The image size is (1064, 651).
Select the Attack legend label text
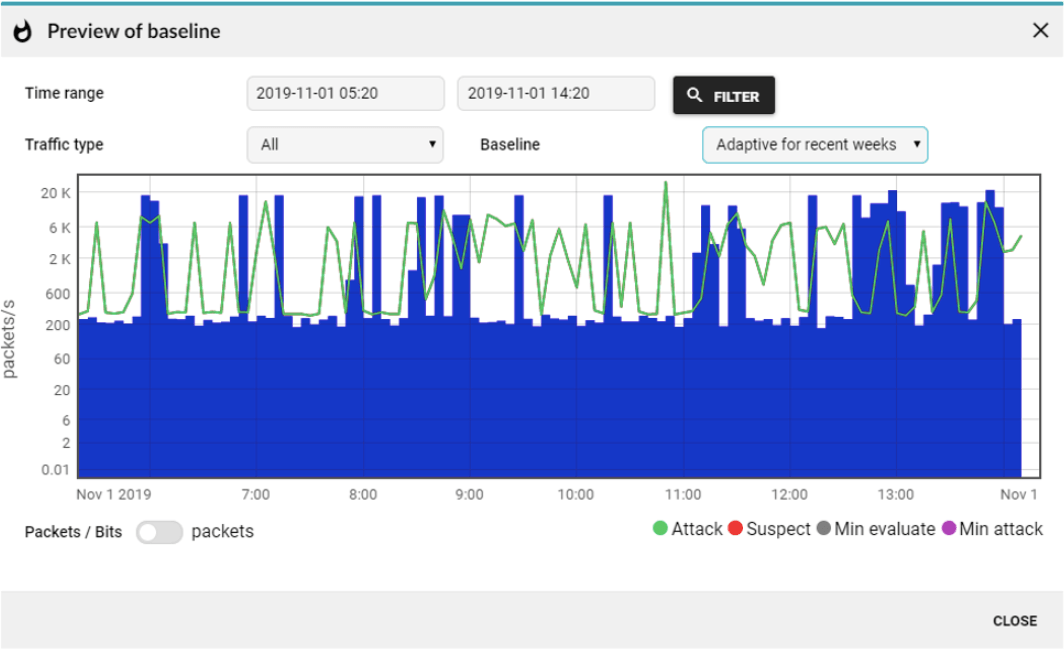(x=697, y=529)
